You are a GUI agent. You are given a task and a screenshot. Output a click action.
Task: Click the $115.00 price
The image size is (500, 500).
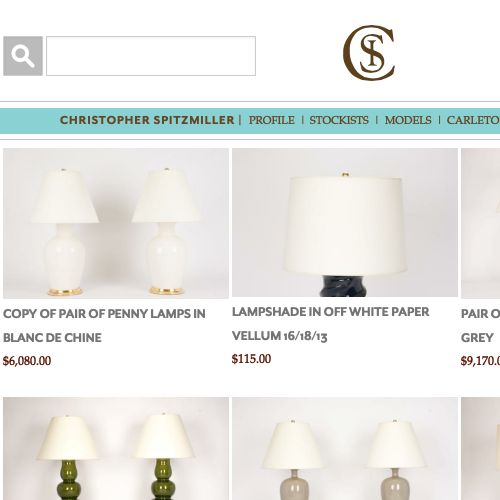(x=251, y=359)
